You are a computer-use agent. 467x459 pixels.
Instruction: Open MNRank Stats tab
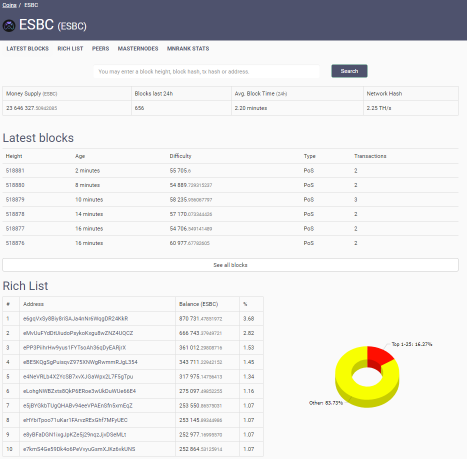(188, 49)
